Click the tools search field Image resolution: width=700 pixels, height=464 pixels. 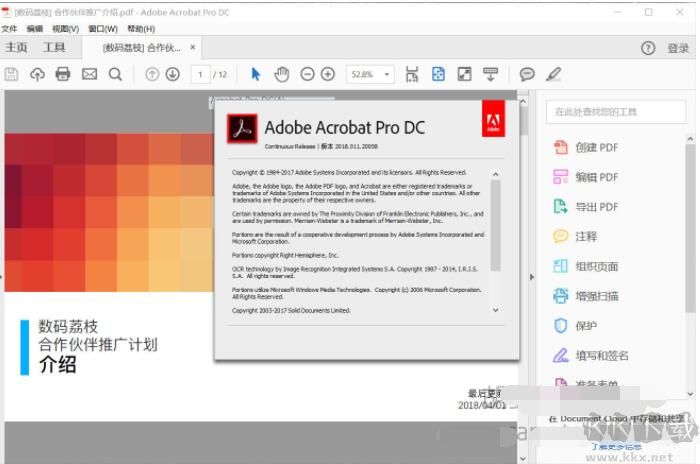tap(616, 112)
